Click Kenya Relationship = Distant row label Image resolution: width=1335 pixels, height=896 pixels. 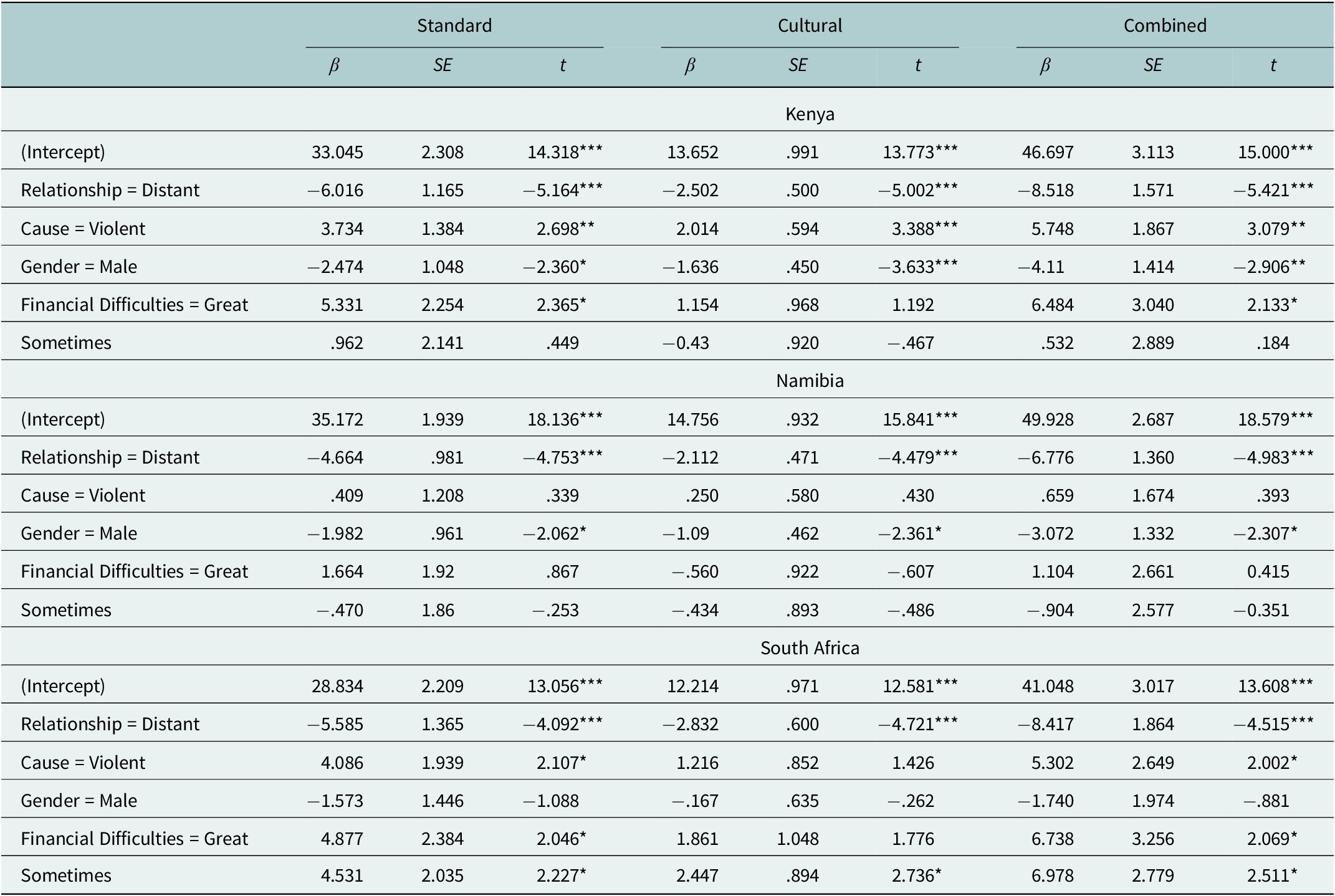110,190
